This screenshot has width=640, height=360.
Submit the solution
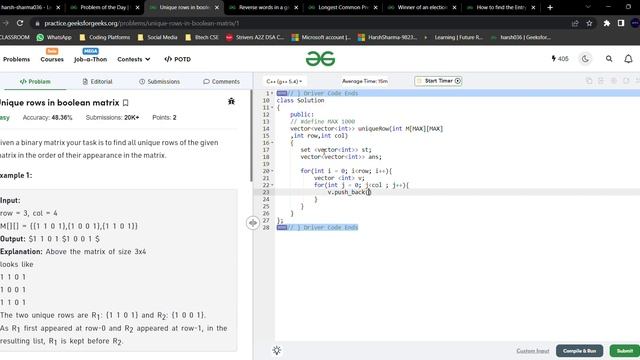(624, 351)
